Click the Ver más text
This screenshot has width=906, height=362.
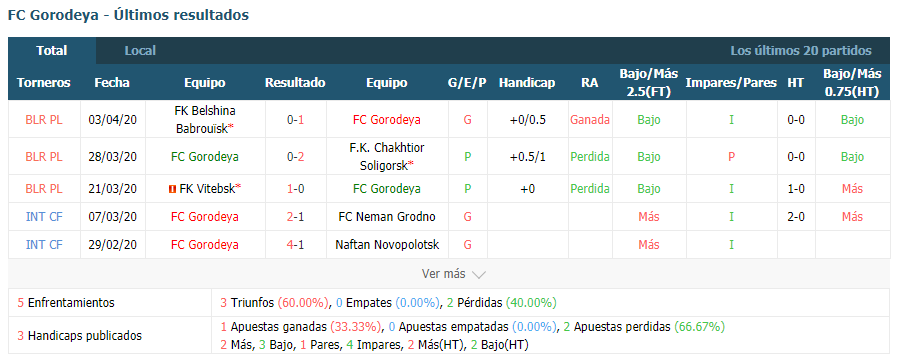[443, 274]
